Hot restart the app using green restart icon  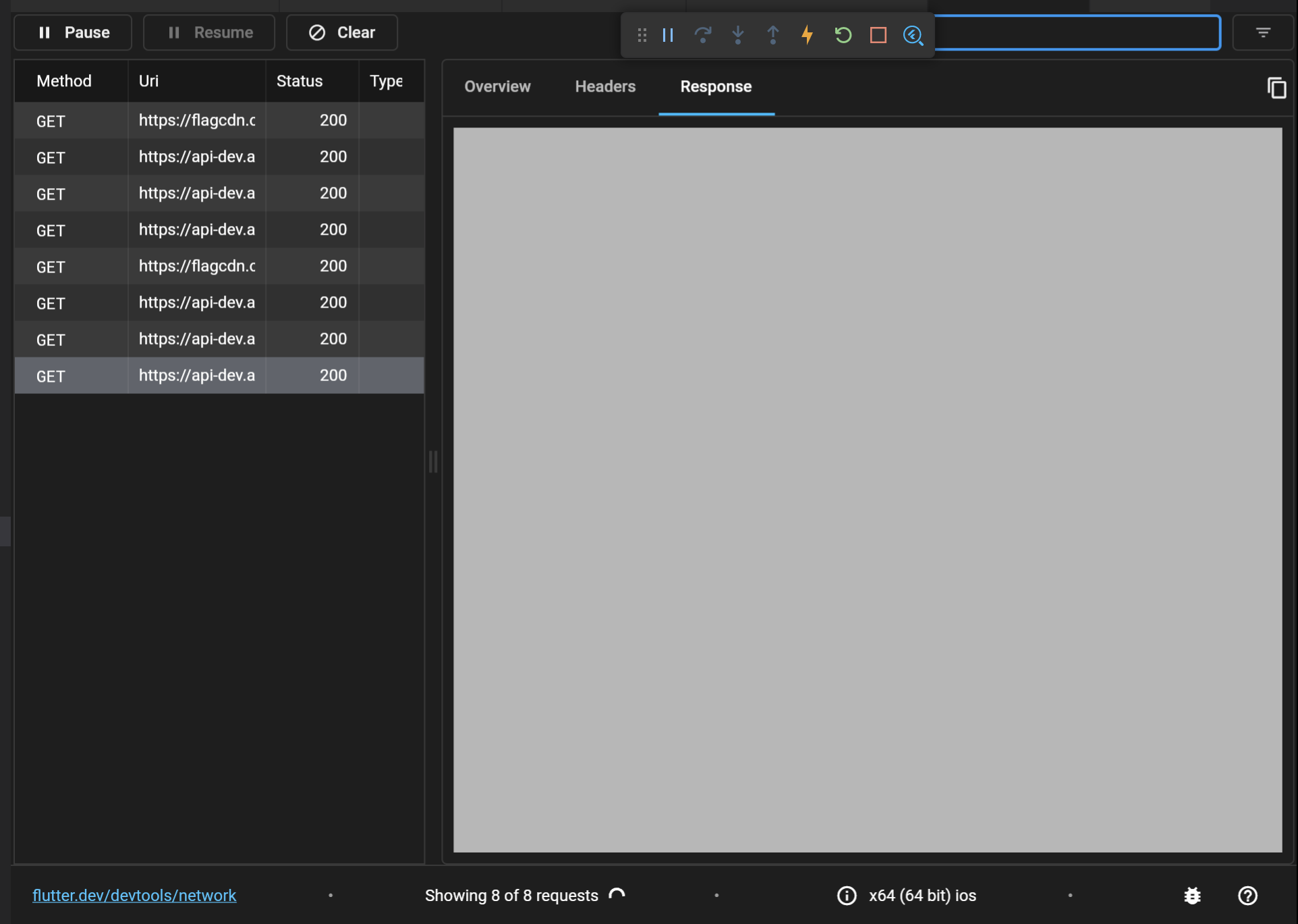click(x=843, y=35)
